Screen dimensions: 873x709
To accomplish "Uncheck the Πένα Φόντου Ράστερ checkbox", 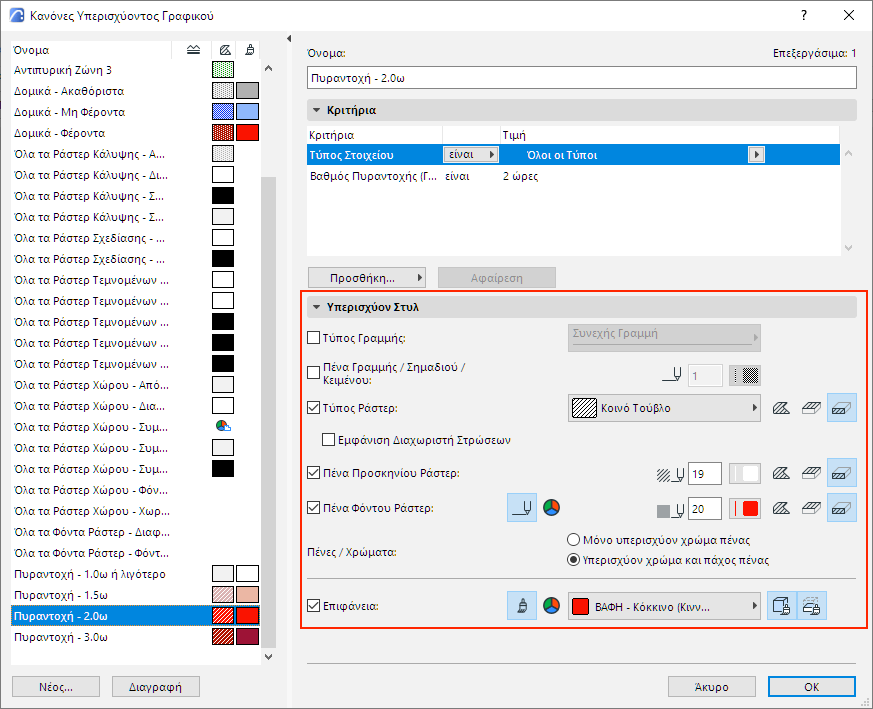I will [313, 508].
